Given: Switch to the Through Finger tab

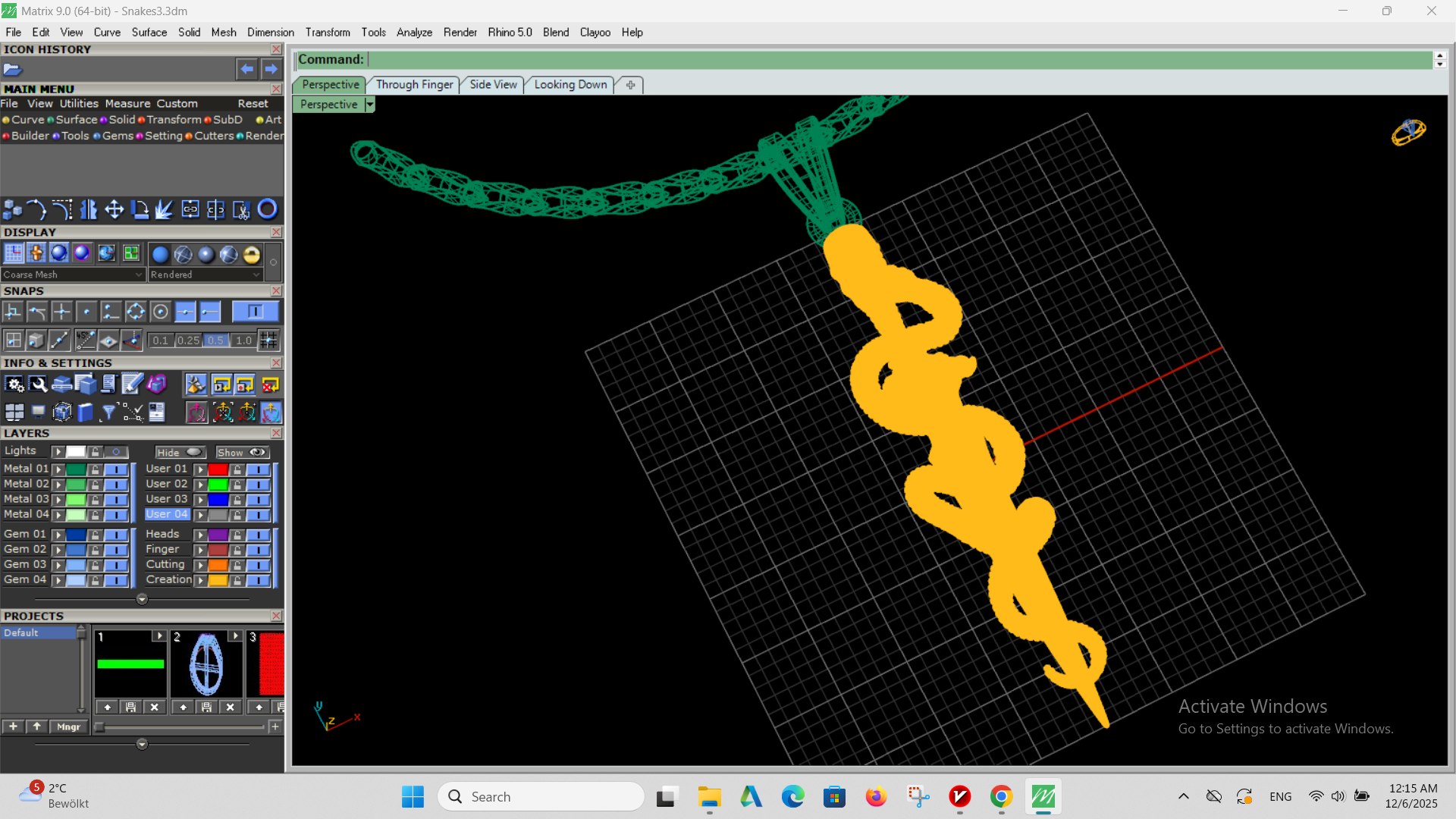Looking at the screenshot, I should pyautogui.click(x=414, y=84).
